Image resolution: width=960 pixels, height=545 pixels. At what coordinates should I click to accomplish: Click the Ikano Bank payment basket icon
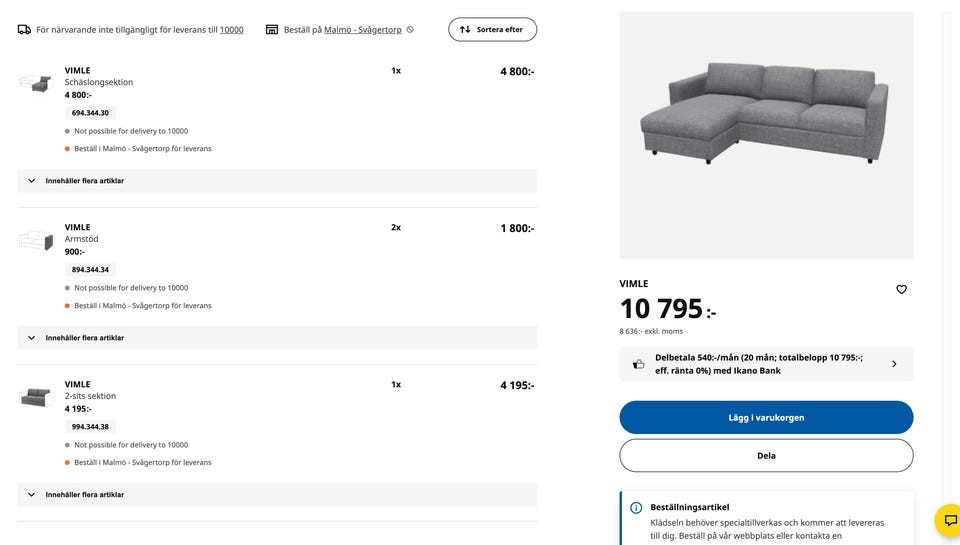tap(639, 364)
